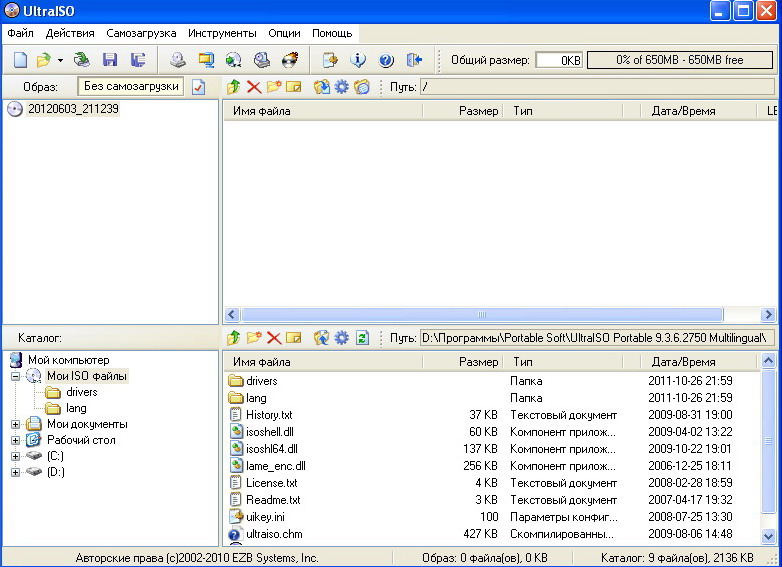This screenshot has height=567, width=782.
Task: Sort catalog list by Дата/Время column header
Action: 698,362
